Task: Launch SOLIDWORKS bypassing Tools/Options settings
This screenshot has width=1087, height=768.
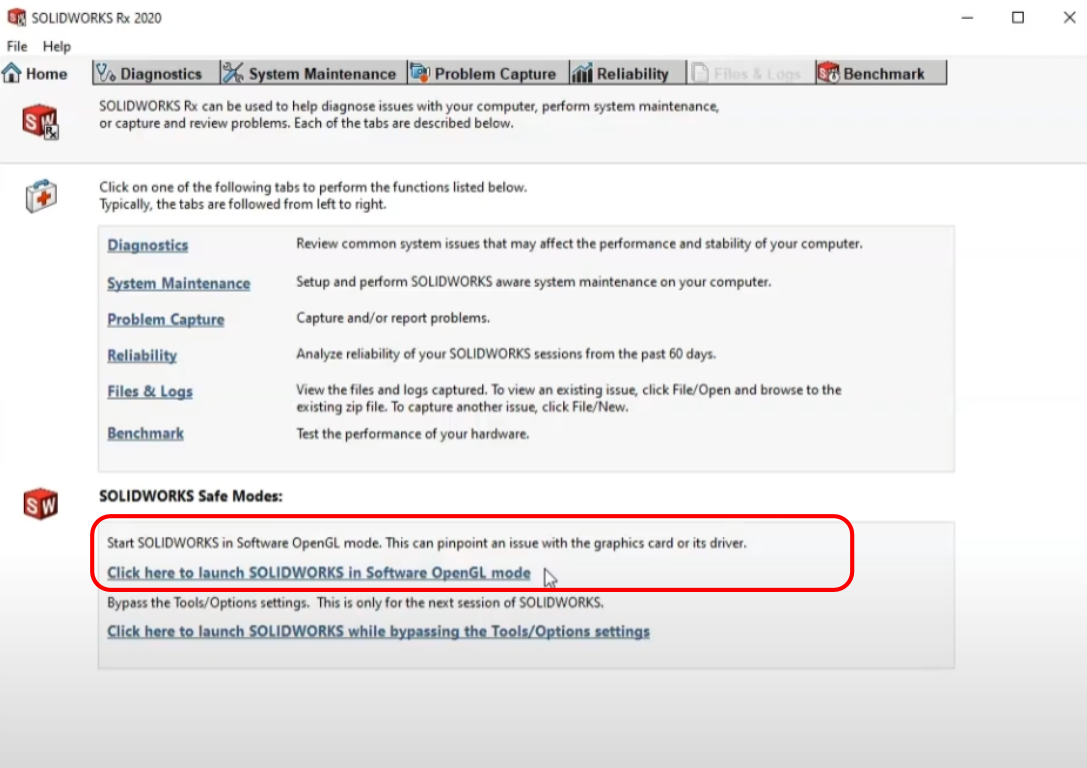Action: tap(378, 631)
